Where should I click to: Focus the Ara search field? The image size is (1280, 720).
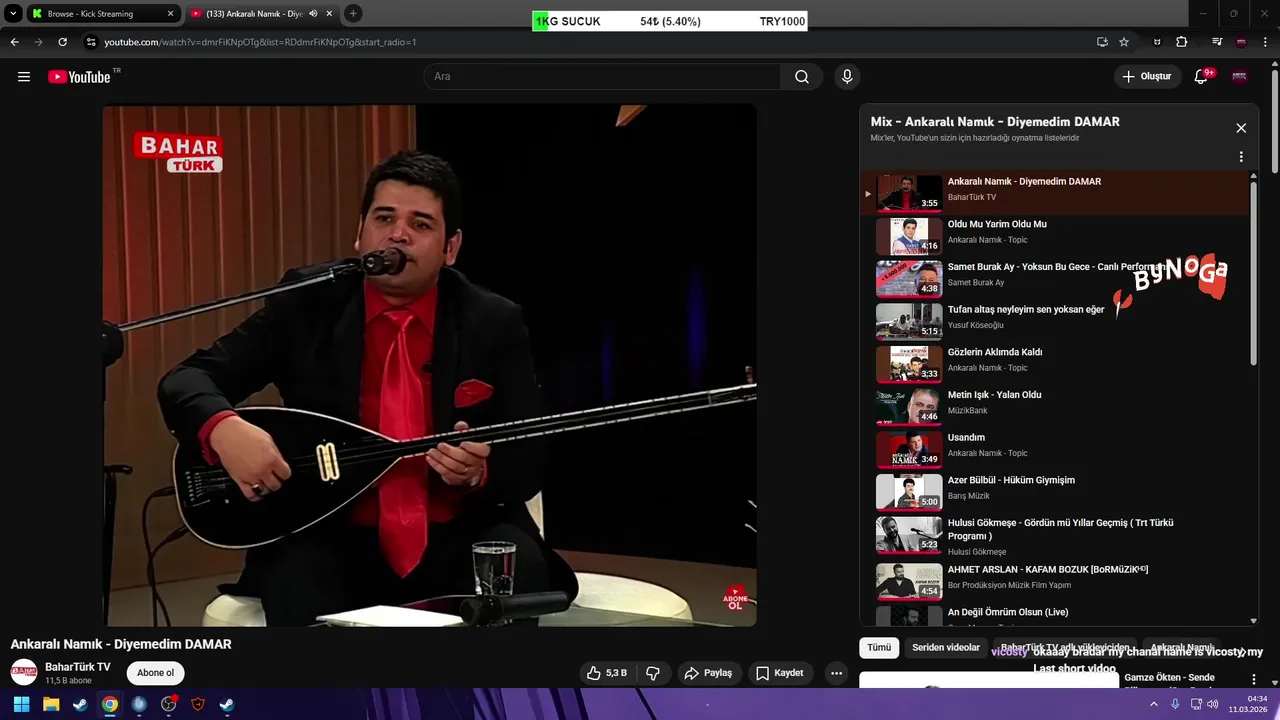click(603, 76)
